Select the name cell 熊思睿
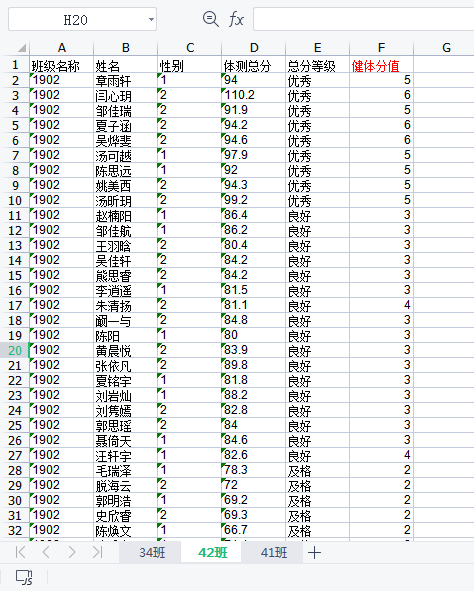Screen dimensions: 474x591 pyautogui.click(x=125, y=276)
